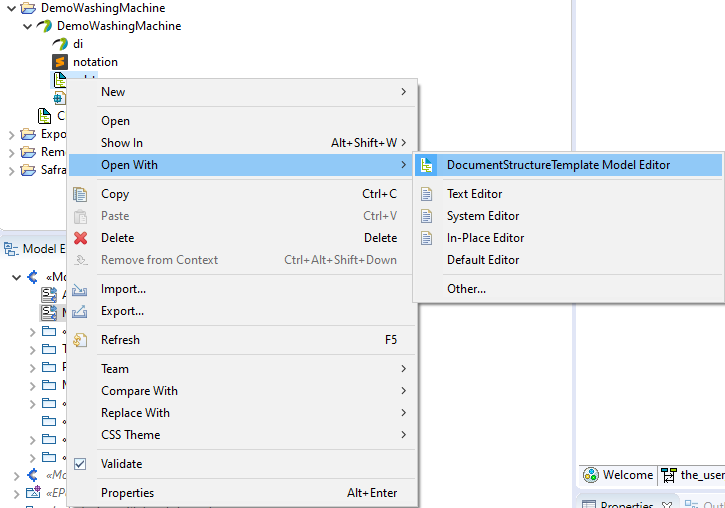Select Export... menu item

tap(242, 311)
